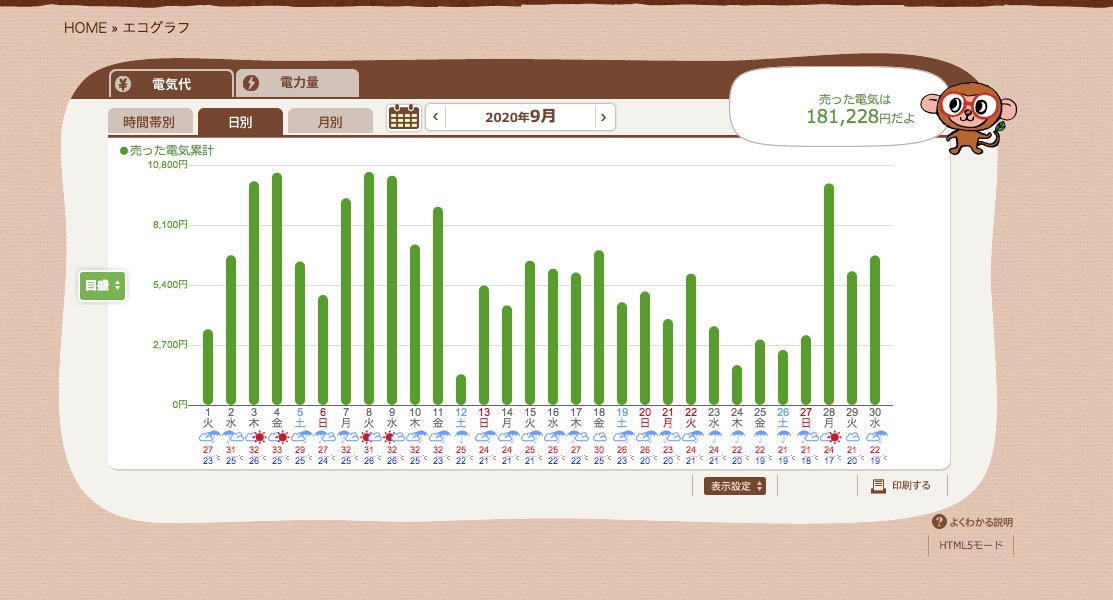The width and height of the screenshot is (1113, 600).
Task: Select the 月別 view tab
Action: click(x=330, y=121)
